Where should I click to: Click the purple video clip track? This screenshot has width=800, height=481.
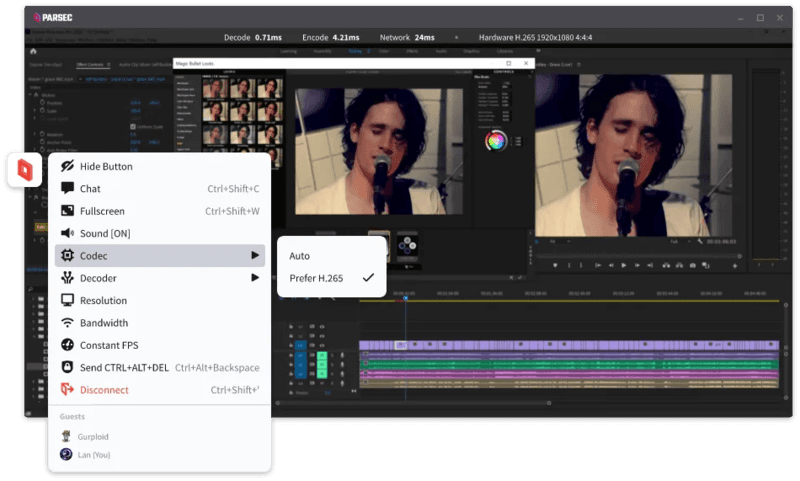coord(569,346)
